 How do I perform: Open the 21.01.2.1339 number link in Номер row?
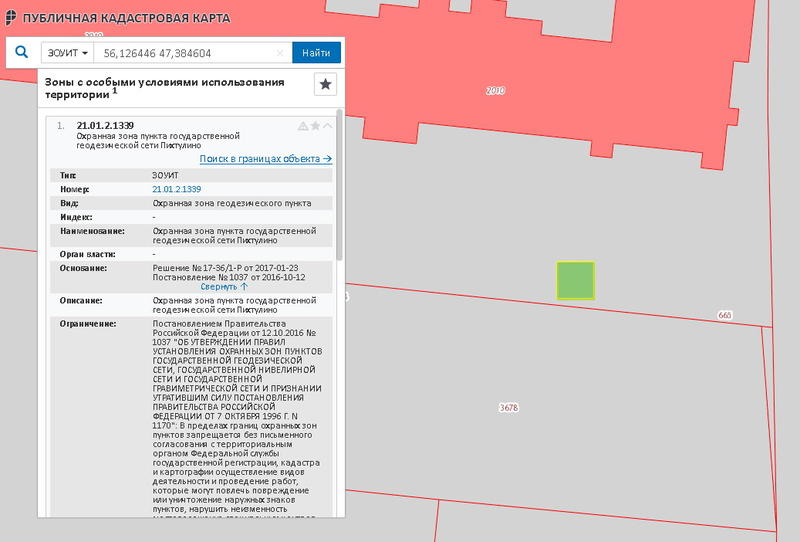pos(177,189)
